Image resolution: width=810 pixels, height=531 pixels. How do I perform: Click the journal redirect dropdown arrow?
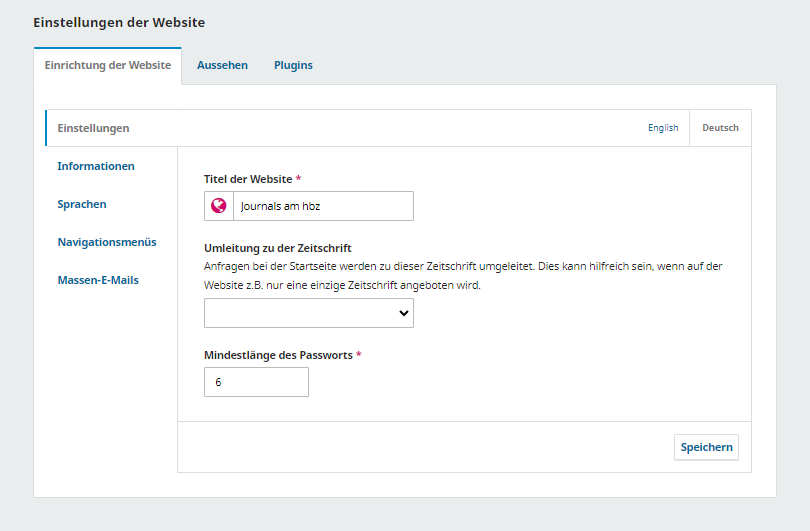click(404, 313)
